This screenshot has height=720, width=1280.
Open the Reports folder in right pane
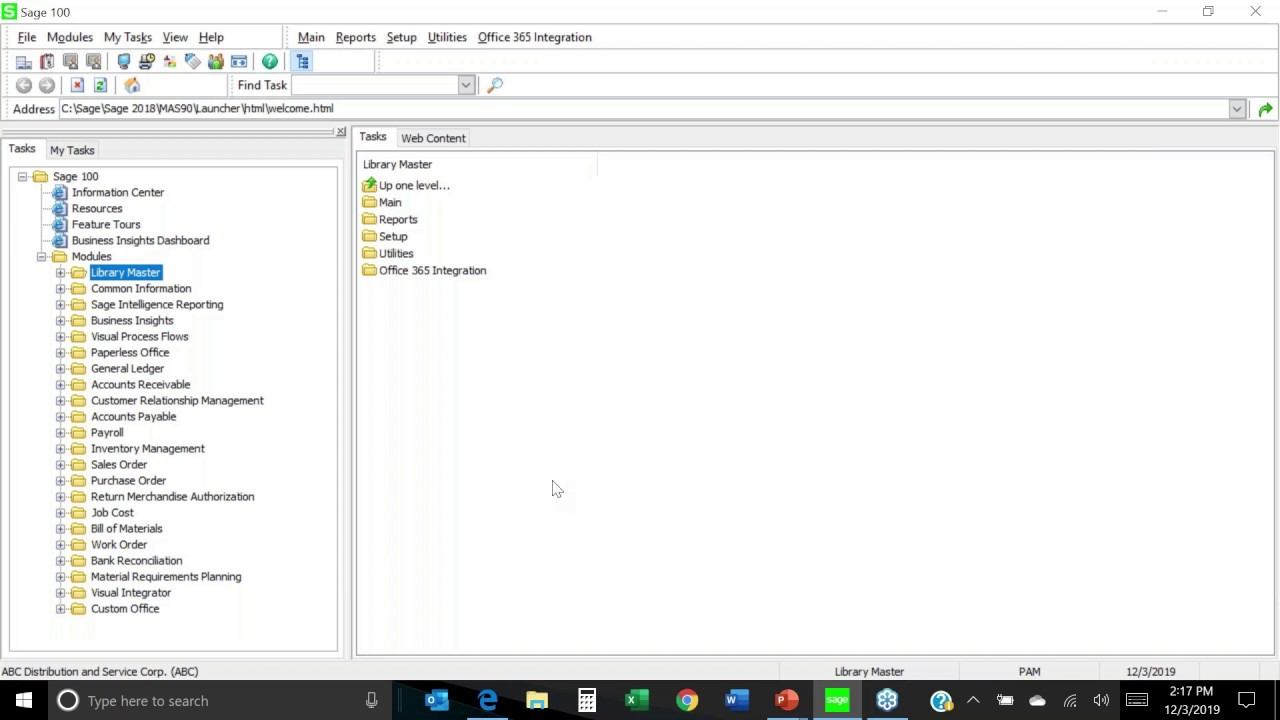pyautogui.click(x=398, y=219)
